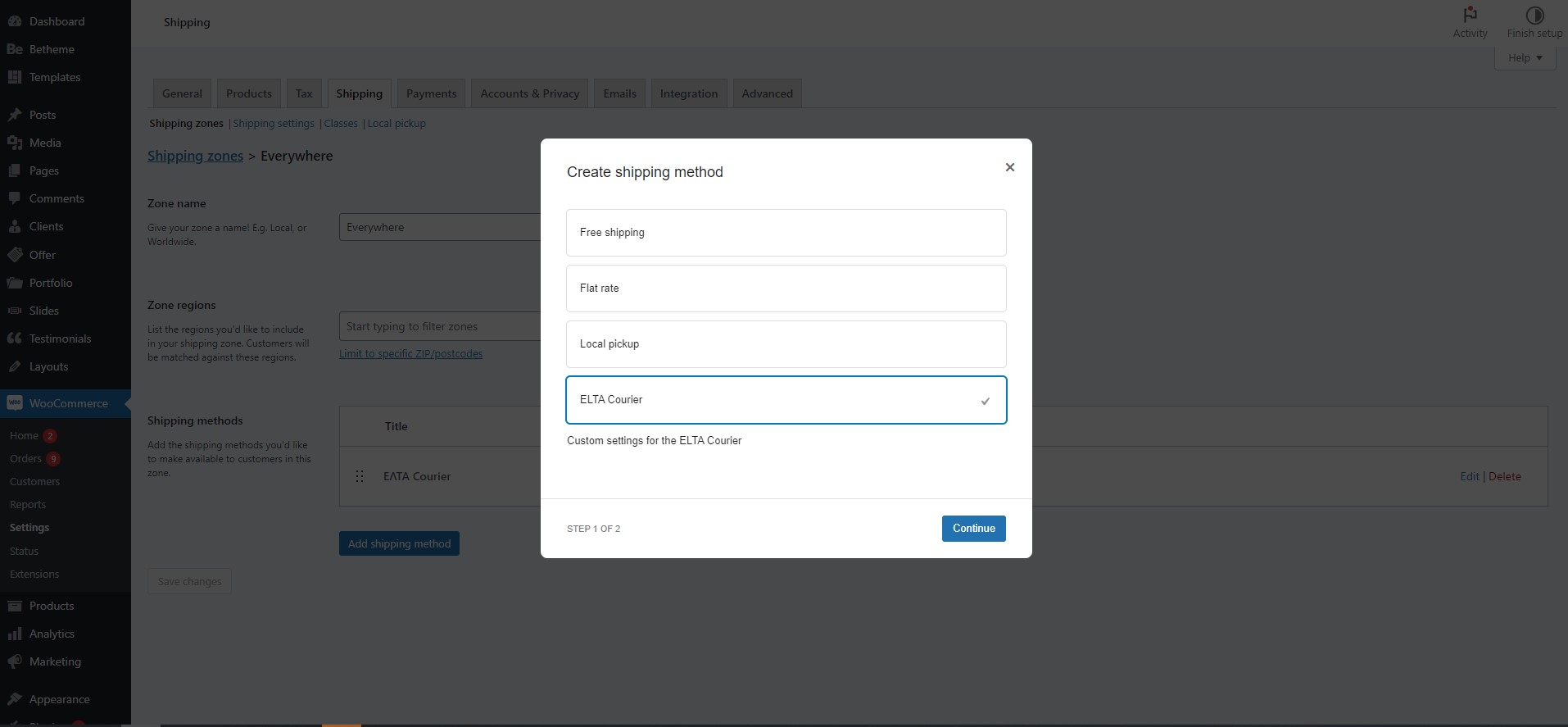Open the Finish setup icon
1568x727 pixels.
[x=1534, y=15]
